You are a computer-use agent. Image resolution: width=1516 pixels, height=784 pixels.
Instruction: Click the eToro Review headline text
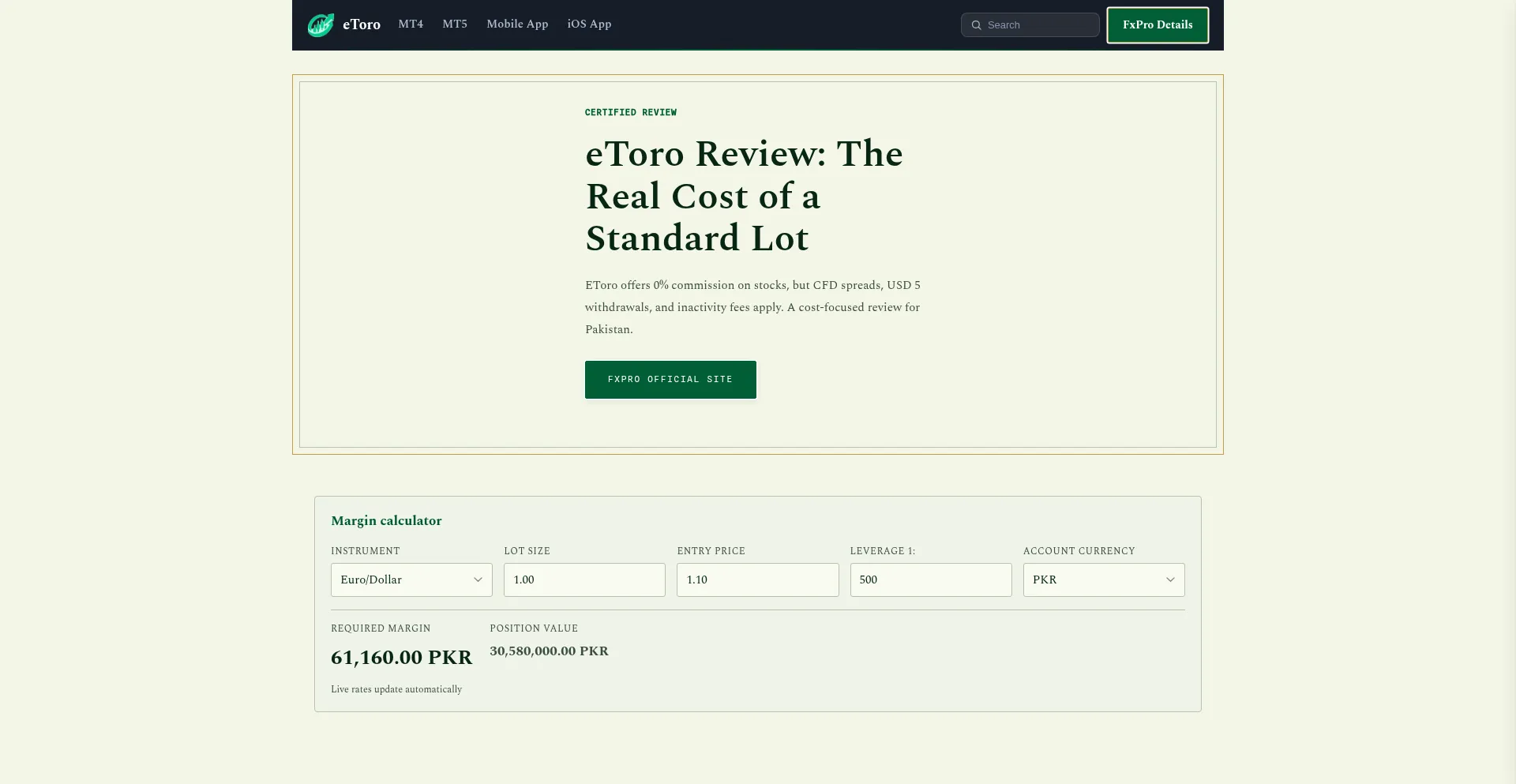click(x=744, y=196)
